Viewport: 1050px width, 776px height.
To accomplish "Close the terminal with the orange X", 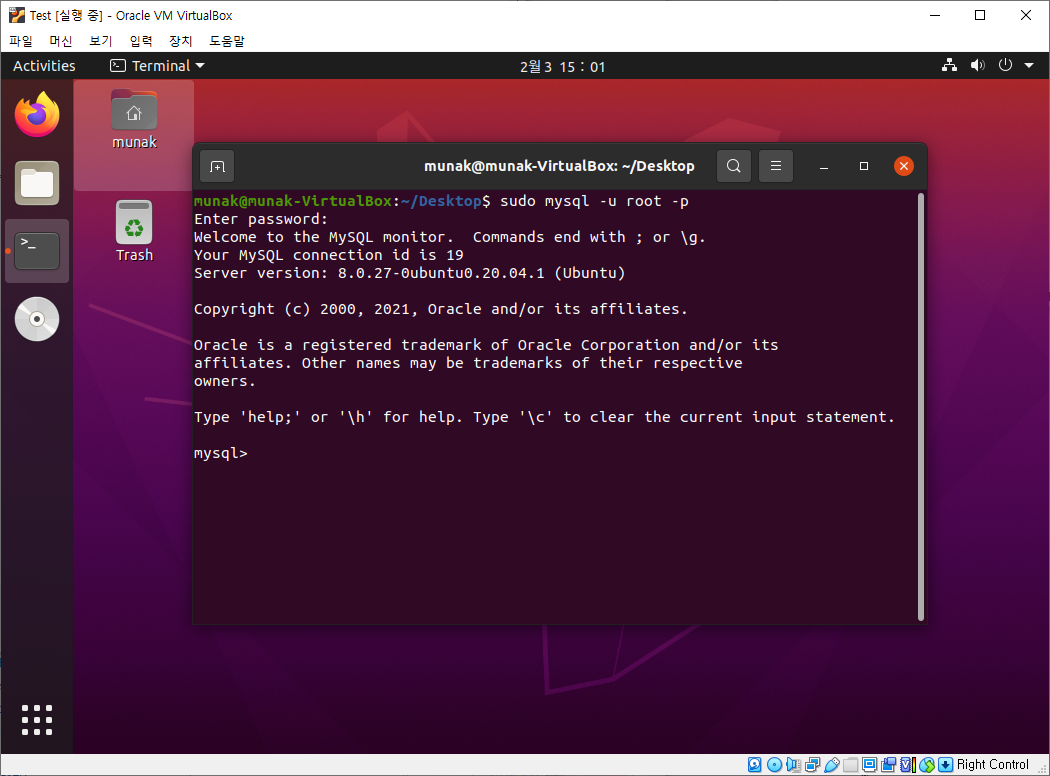I will click(x=903, y=166).
